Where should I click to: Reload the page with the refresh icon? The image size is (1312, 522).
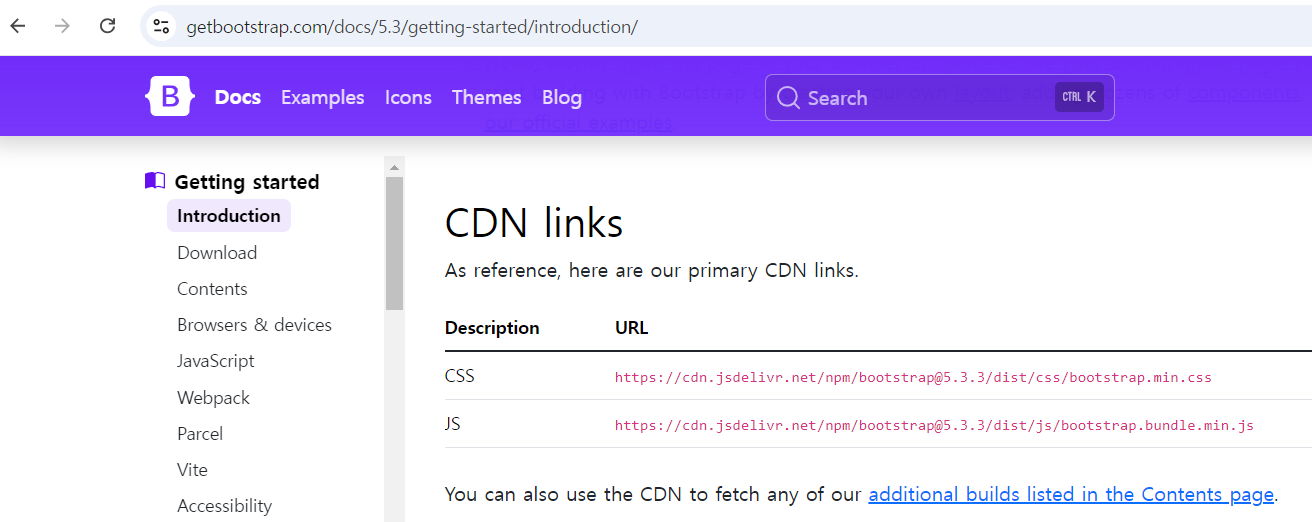(x=107, y=27)
